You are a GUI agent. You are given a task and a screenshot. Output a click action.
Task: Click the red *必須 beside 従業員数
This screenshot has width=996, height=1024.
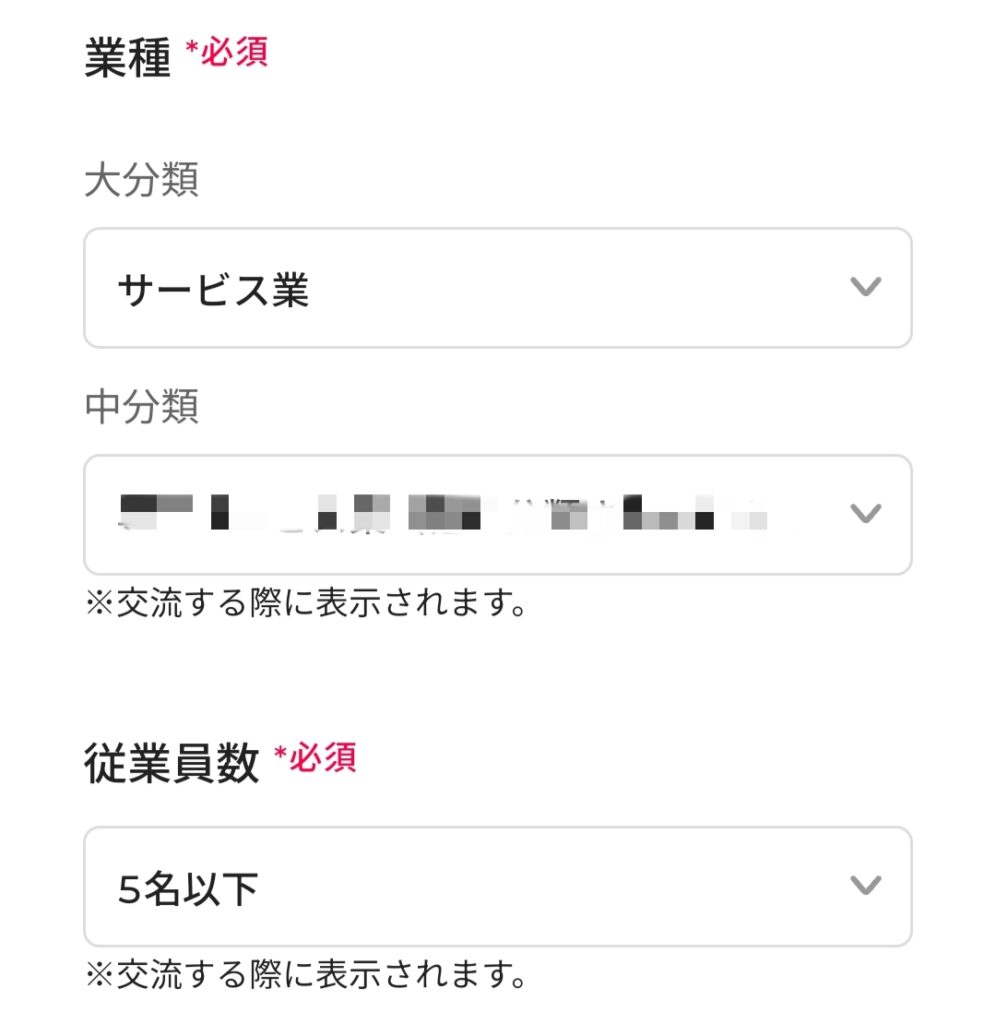(x=314, y=759)
